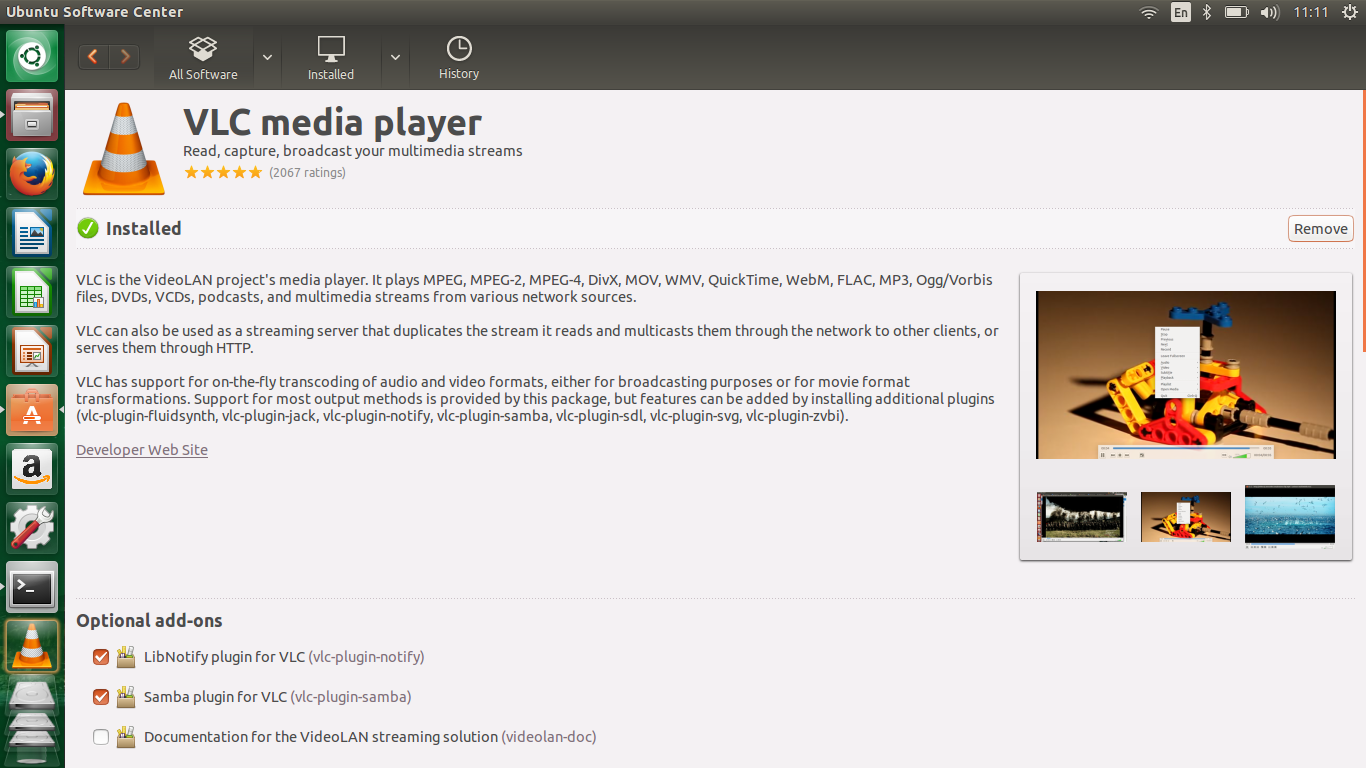The image size is (1366, 768).
Task: Launch Firefox from the launcher
Action: (x=32, y=173)
